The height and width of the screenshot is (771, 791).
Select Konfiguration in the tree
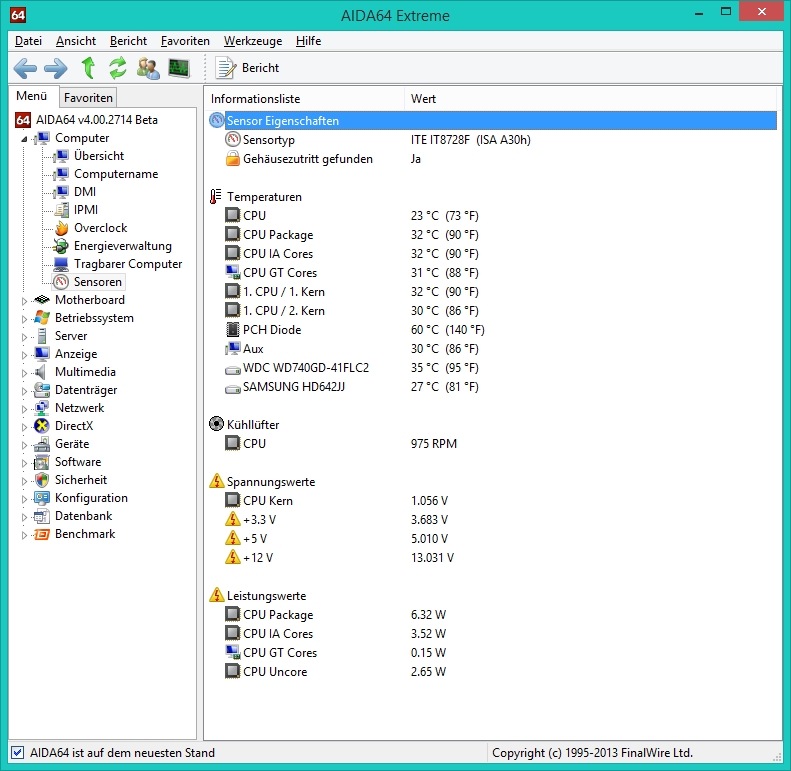91,498
